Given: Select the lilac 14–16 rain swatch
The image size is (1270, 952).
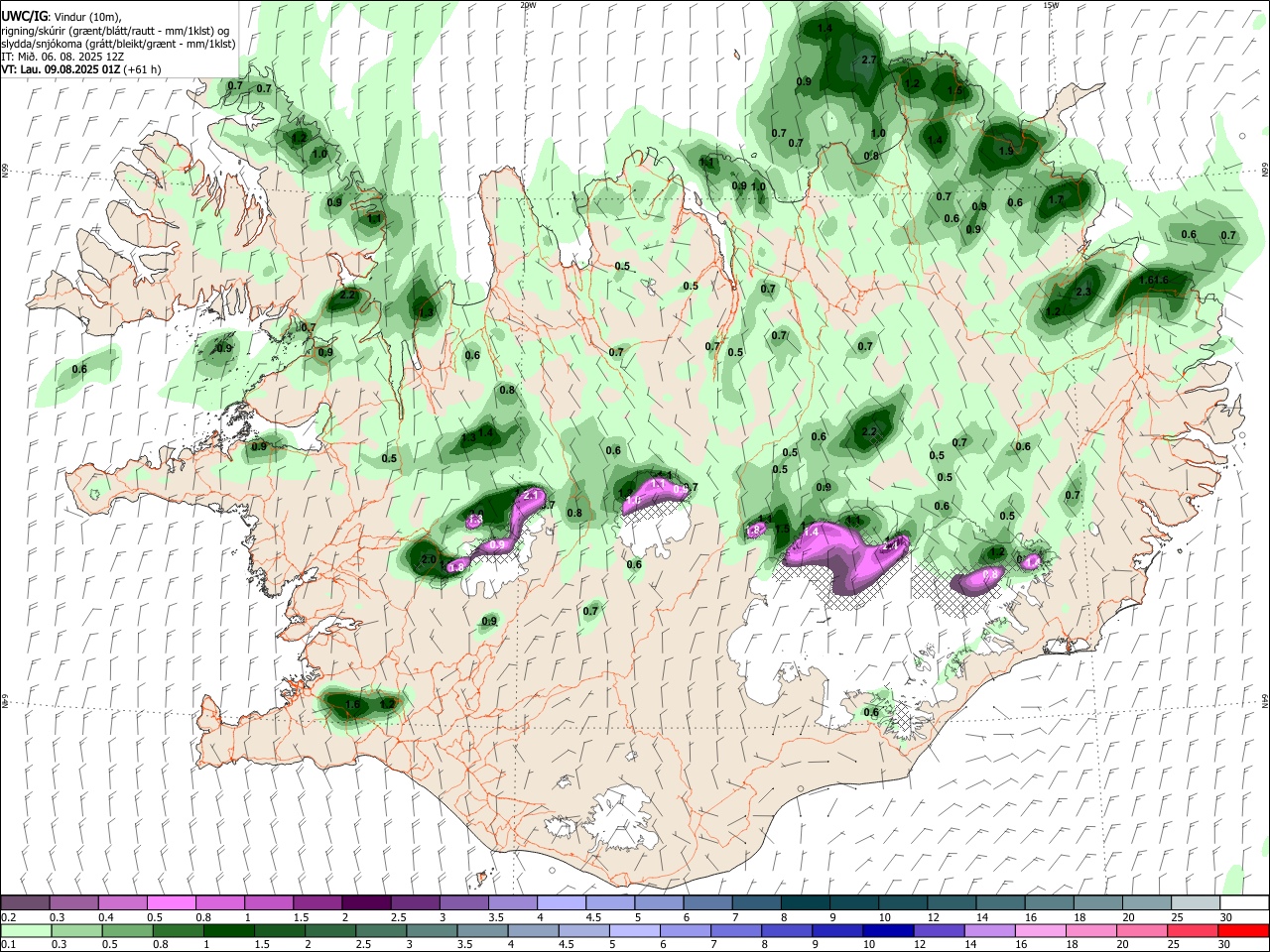Looking at the screenshot, I should click(989, 930).
